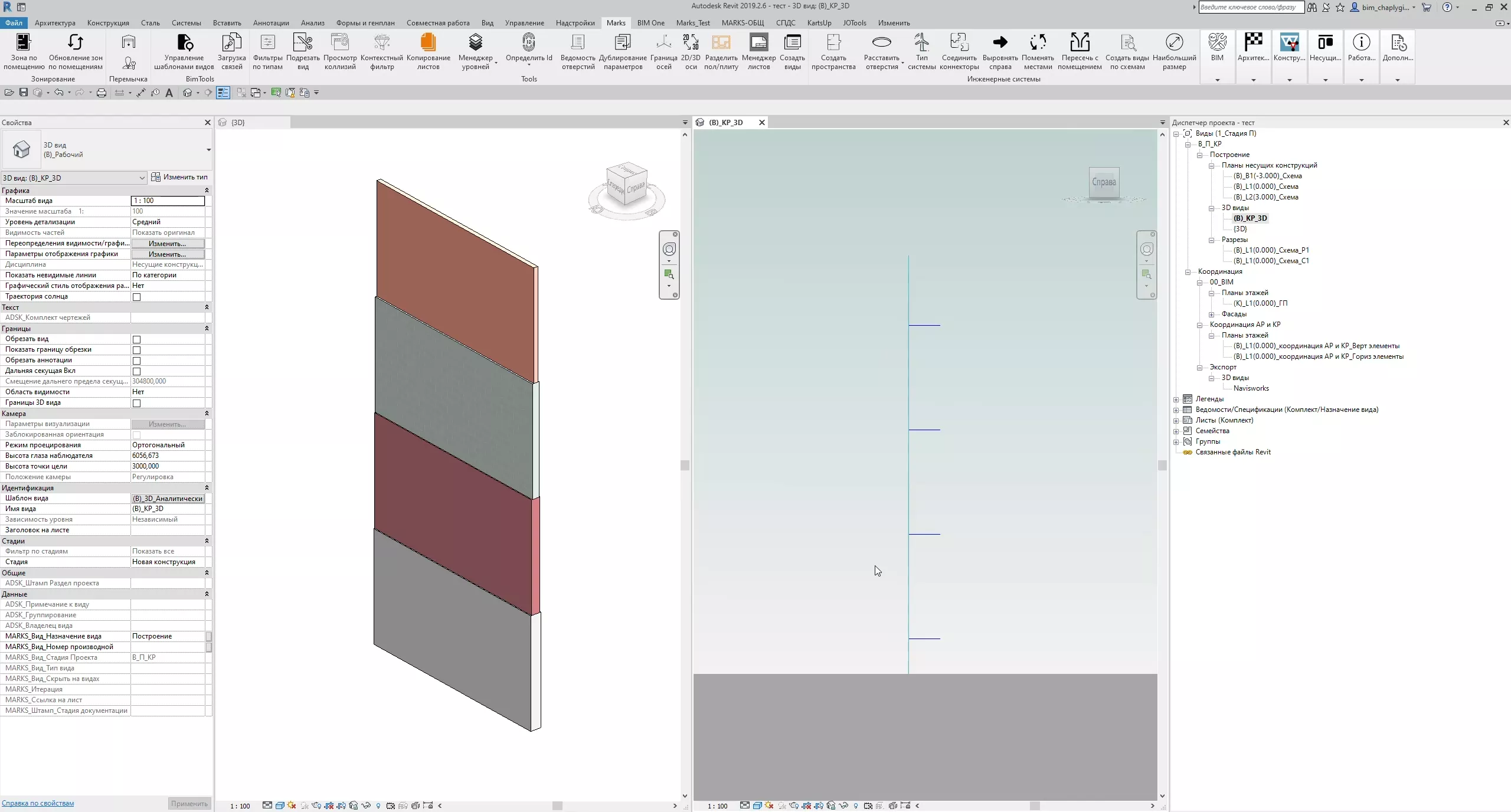Open the Архитектура ribbon tab
The image size is (1511, 812).
[55, 23]
